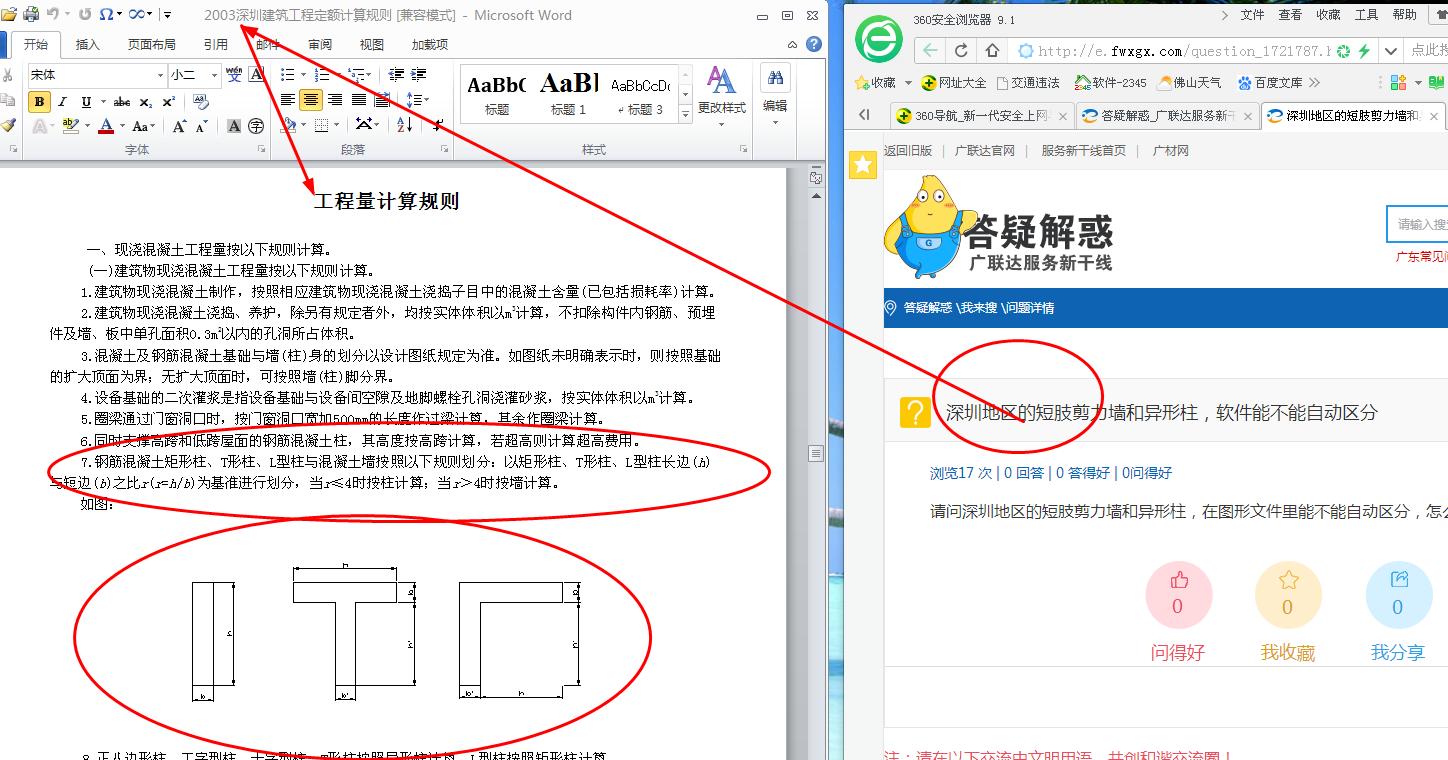Open the 工具 menu in 360 browser
The height and width of the screenshot is (760, 1448).
pyautogui.click(x=1366, y=15)
